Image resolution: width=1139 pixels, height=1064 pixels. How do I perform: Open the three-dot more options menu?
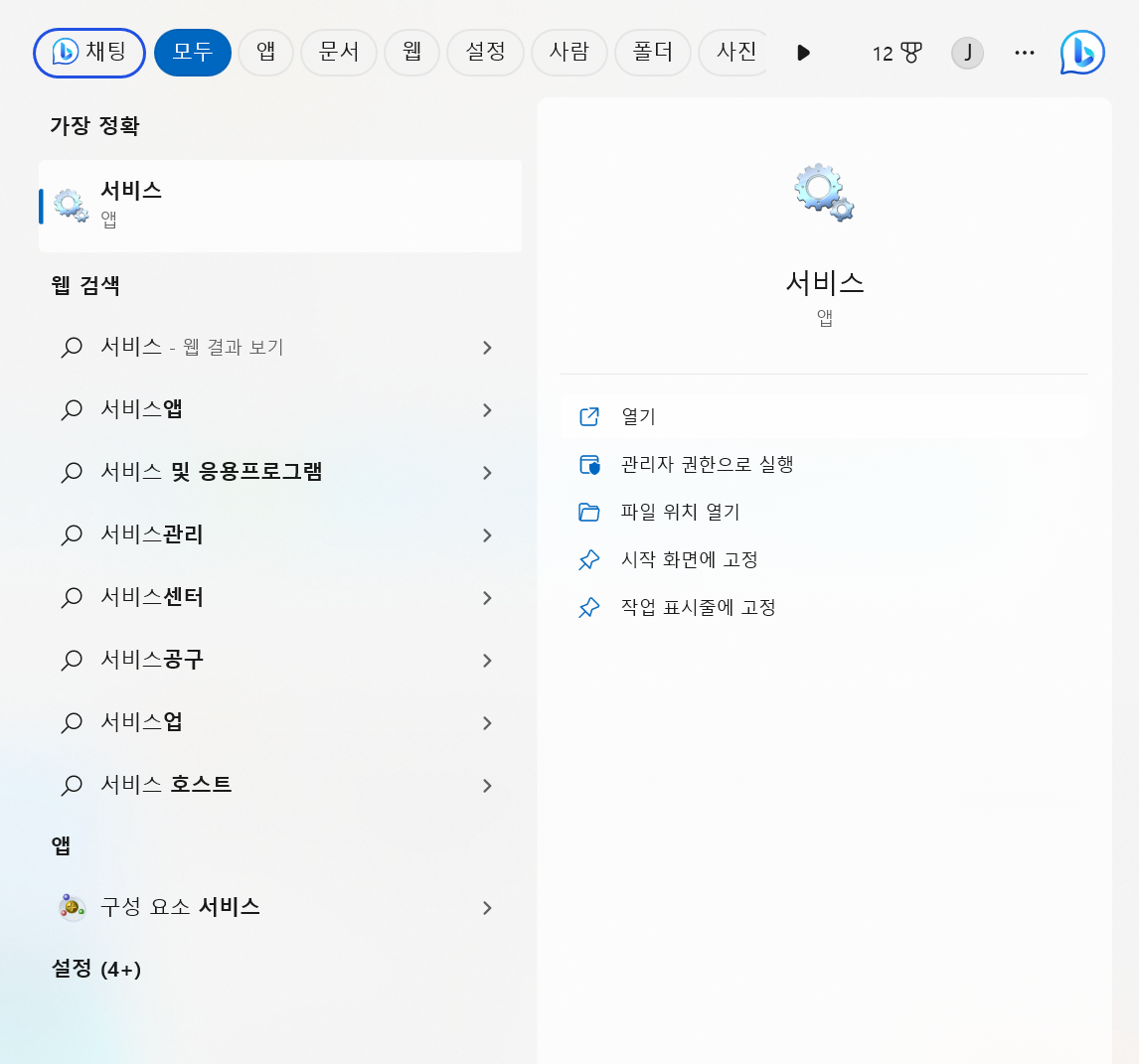[1025, 53]
